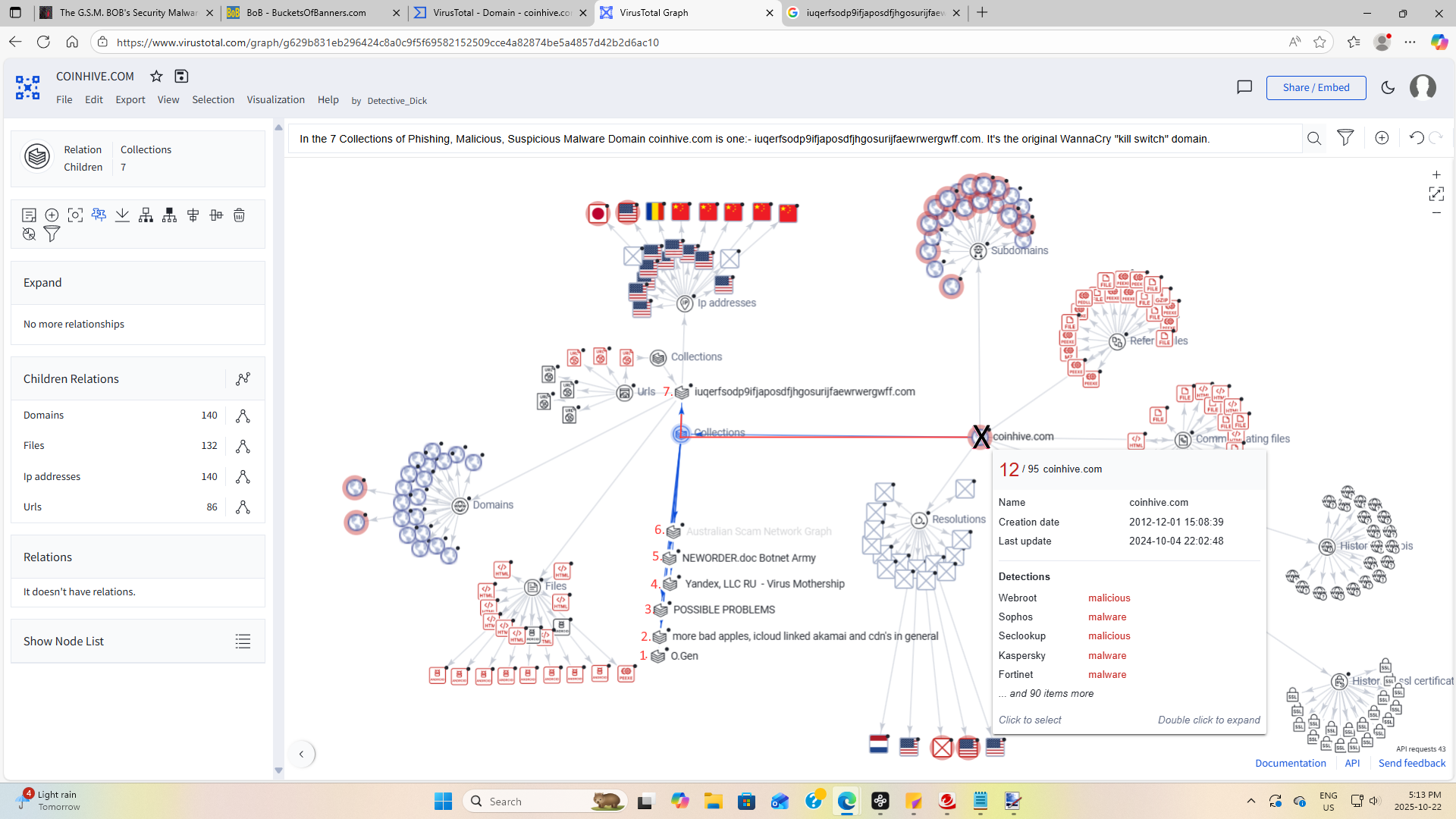Open the Visualization menu

pyautogui.click(x=276, y=99)
